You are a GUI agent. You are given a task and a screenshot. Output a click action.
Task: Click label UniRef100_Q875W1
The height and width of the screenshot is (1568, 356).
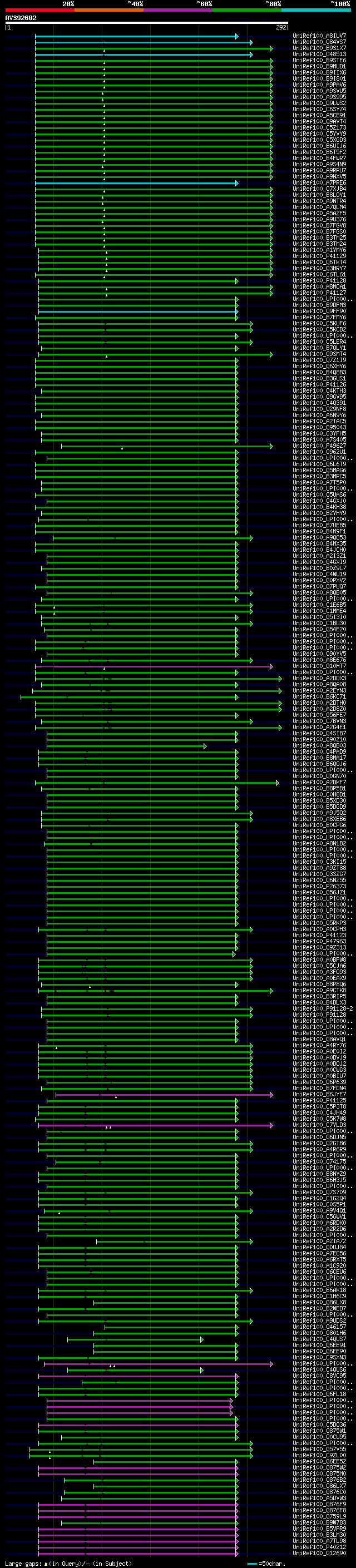319,1431
